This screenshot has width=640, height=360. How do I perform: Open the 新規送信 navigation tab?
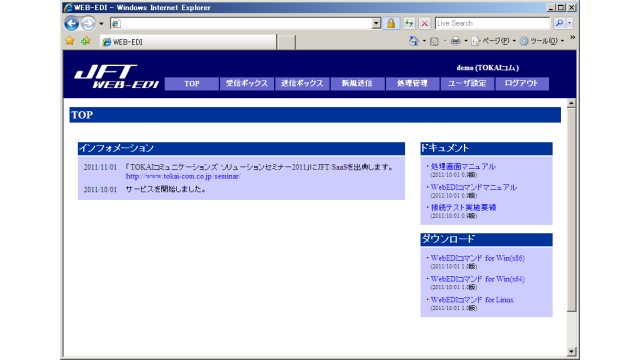(x=357, y=84)
